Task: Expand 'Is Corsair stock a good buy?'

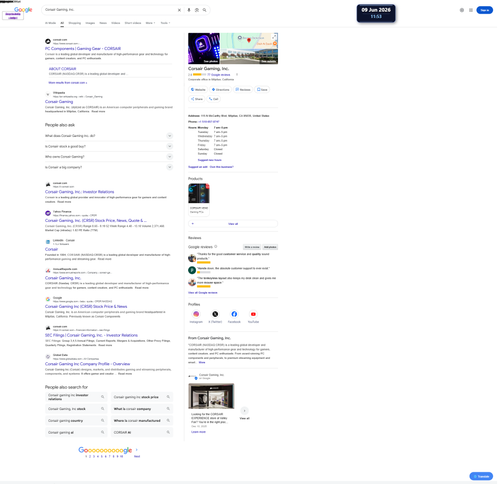Action: [x=109, y=146]
